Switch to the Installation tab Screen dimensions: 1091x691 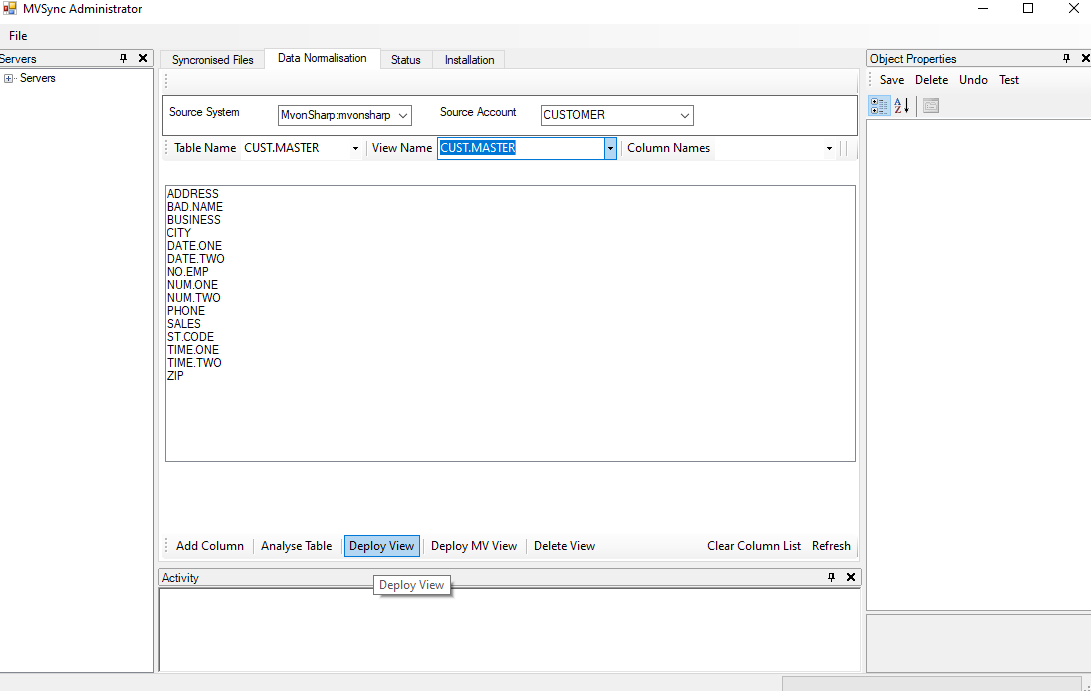[x=470, y=60]
